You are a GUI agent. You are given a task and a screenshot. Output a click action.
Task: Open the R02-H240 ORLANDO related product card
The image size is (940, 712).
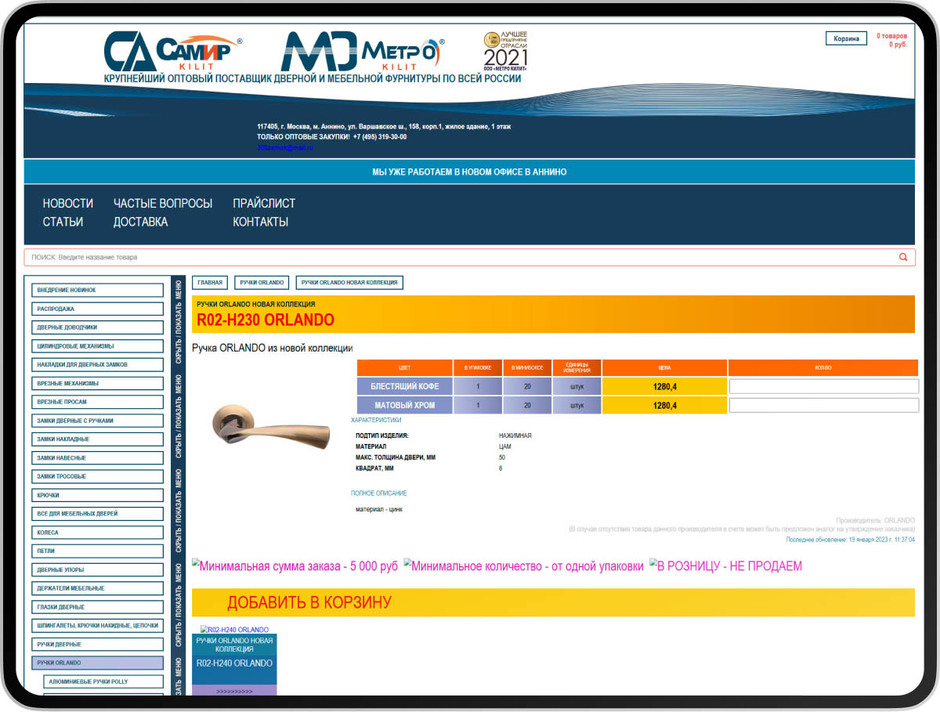[234, 659]
